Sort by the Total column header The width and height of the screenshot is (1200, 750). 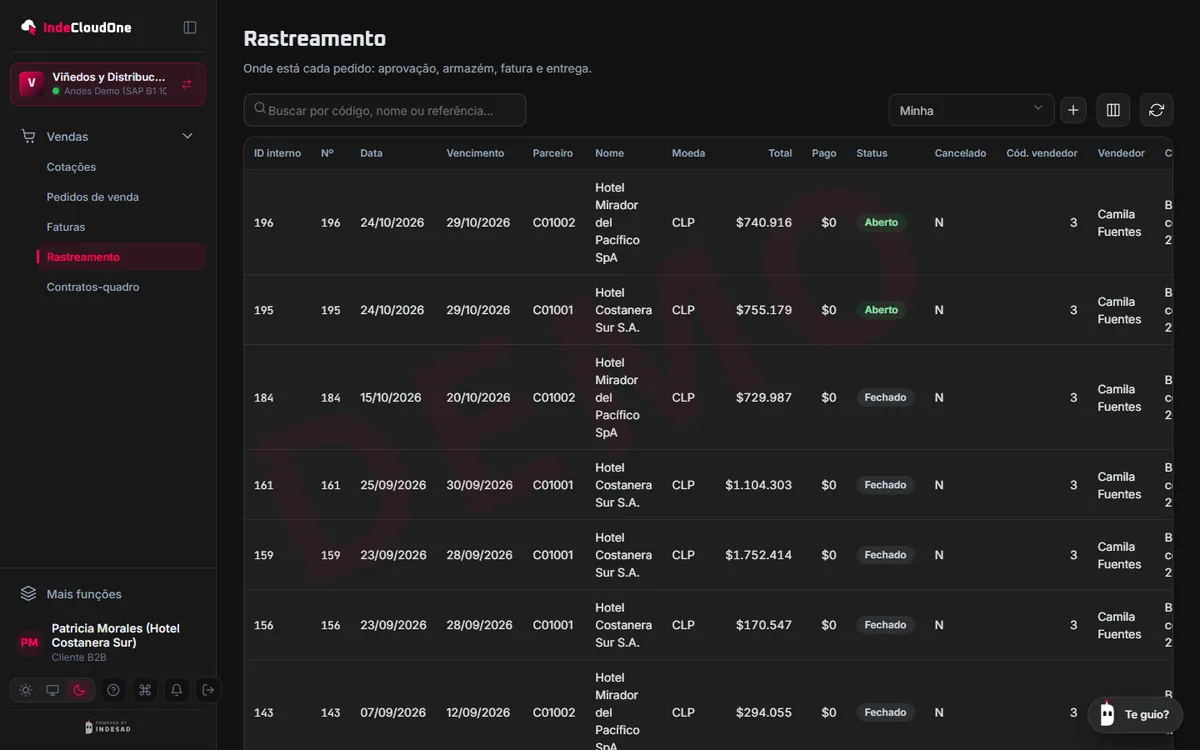(780, 153)
